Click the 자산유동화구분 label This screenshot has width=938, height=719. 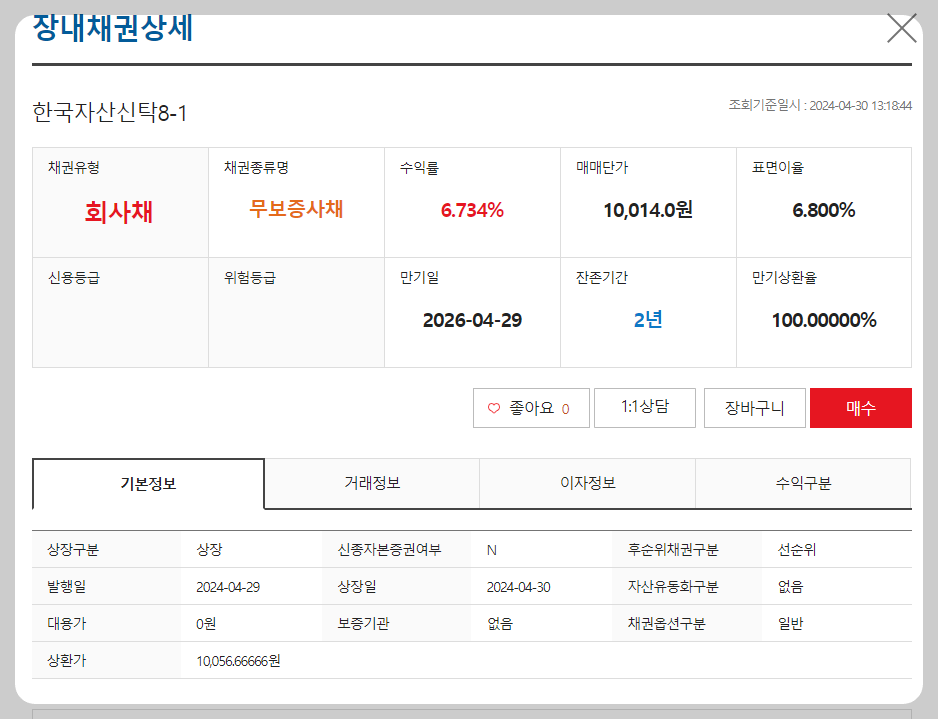click(x=673, y=586)
